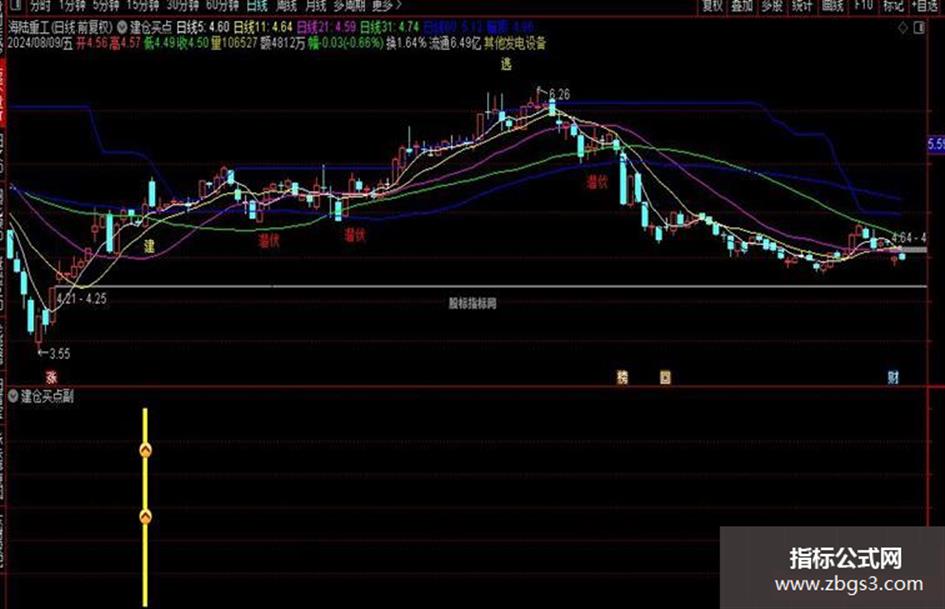Toggle the side panel icon at top right

click(x=919, y=28)
